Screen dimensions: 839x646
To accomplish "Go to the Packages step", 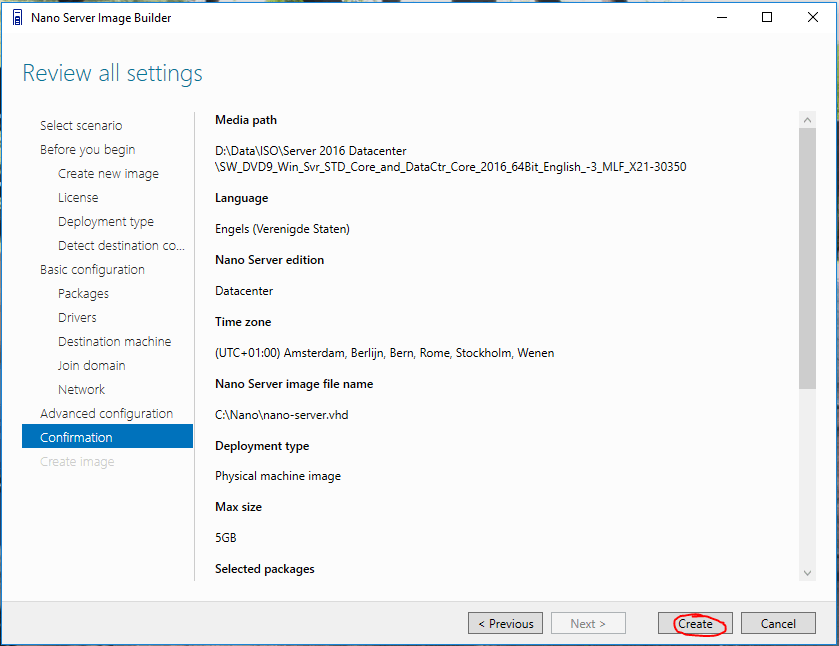I will [83, 294].
